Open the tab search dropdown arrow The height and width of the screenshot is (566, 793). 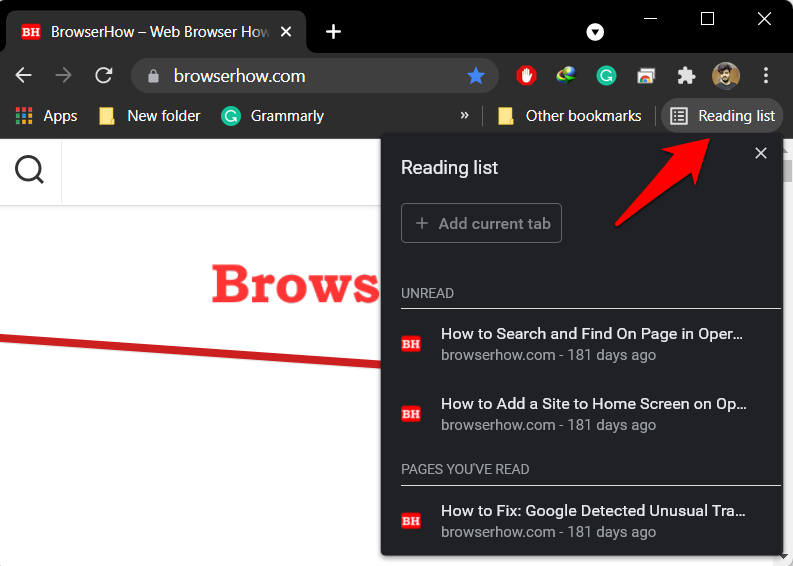point(595,32)
